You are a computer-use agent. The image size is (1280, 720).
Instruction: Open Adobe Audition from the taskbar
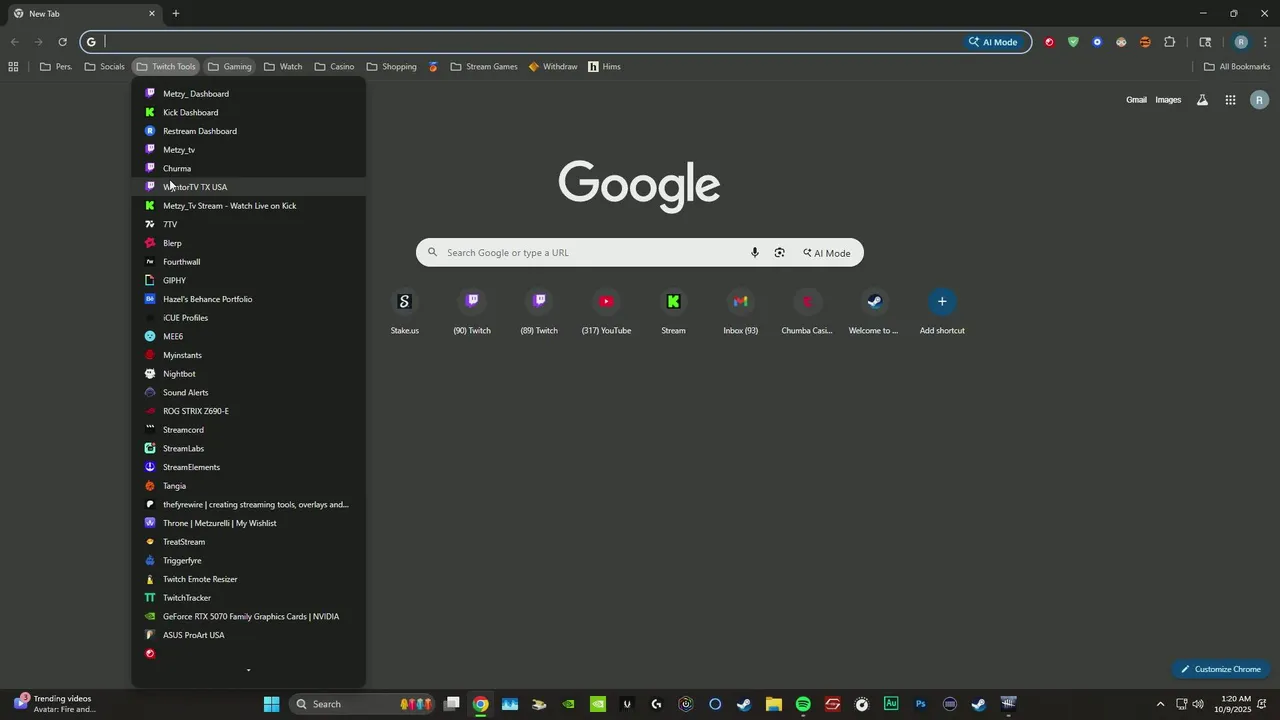891,704
